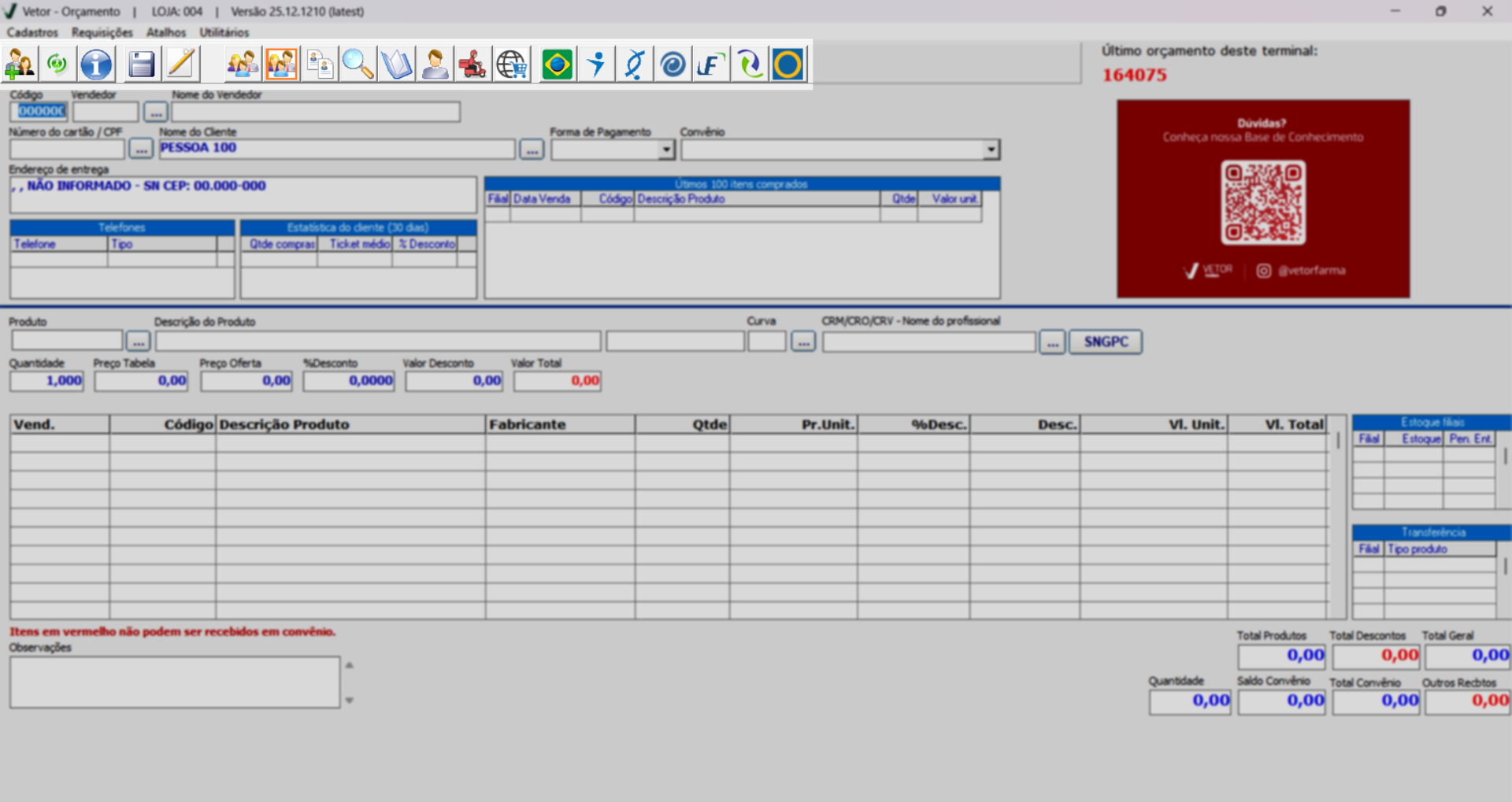Click the red delivery motorcycle icon

click(x=472, y=65)
